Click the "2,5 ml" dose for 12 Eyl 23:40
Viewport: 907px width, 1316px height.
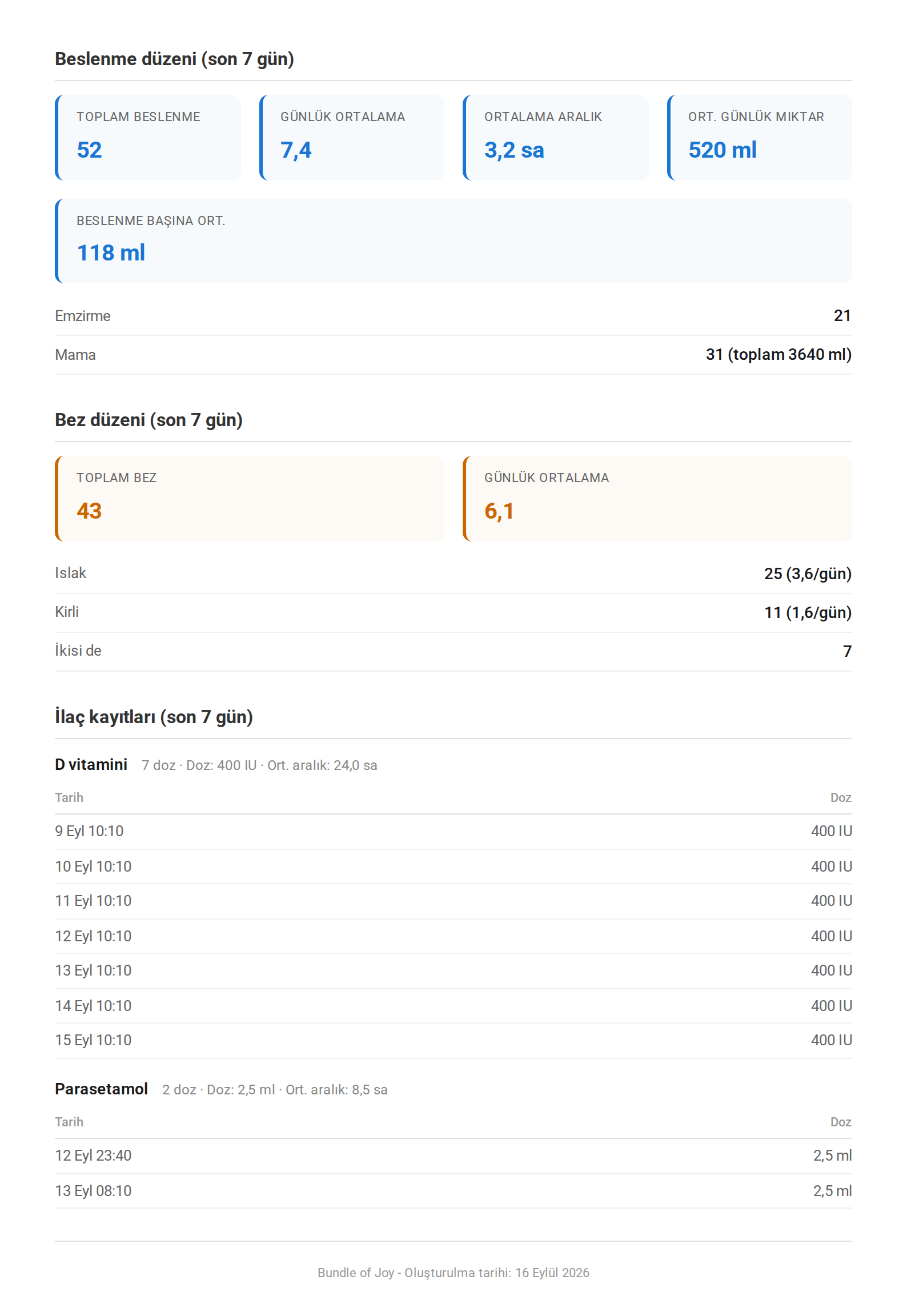(832, 1155)
